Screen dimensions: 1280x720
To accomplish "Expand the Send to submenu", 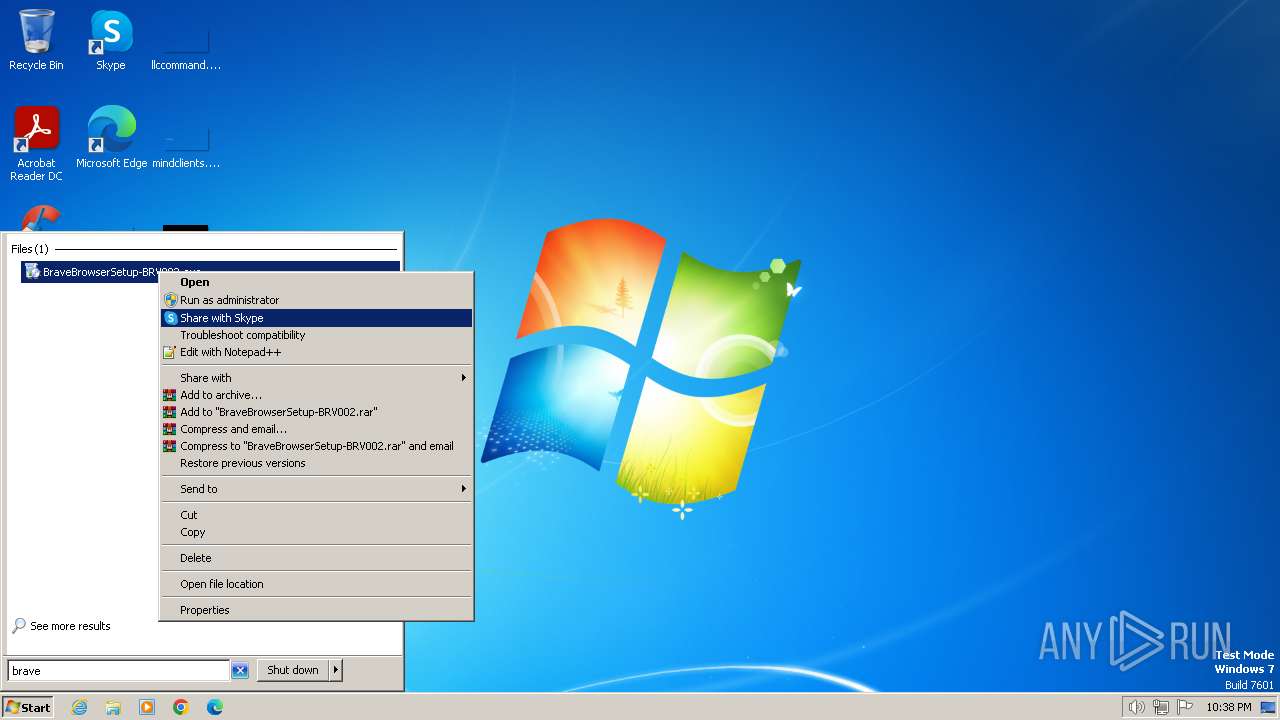I will [316, 489].
